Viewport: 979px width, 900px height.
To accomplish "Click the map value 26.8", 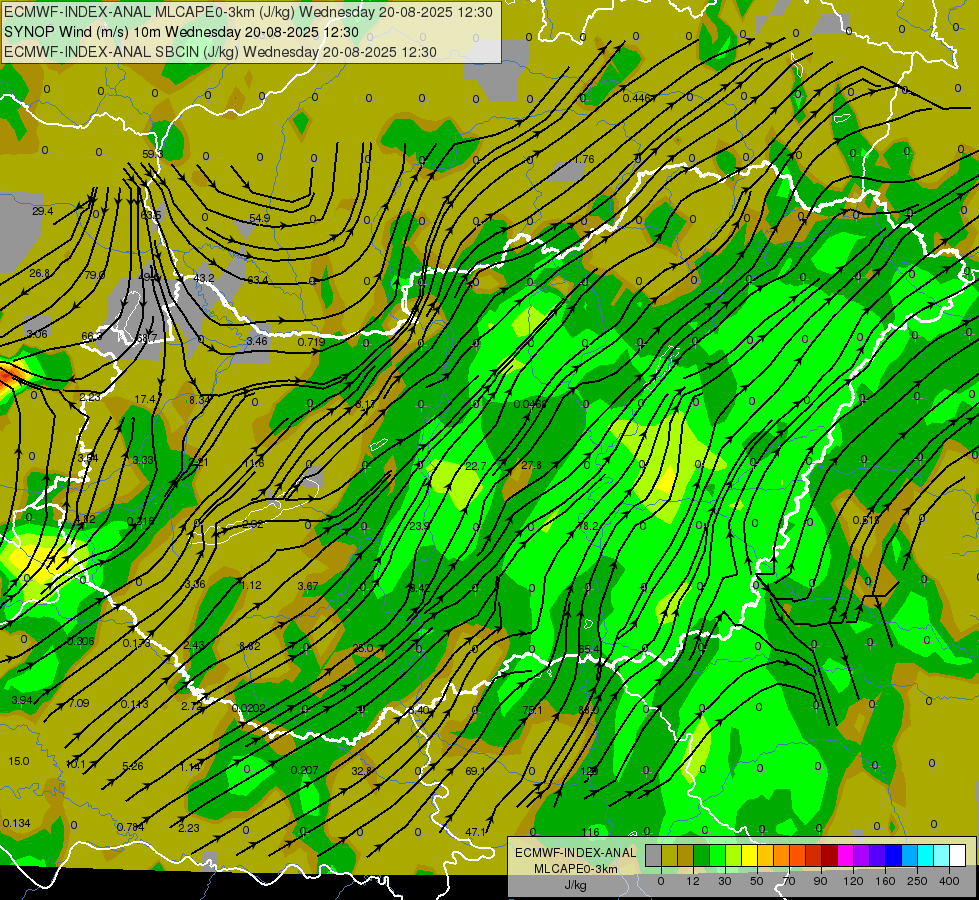I will 39,273.
